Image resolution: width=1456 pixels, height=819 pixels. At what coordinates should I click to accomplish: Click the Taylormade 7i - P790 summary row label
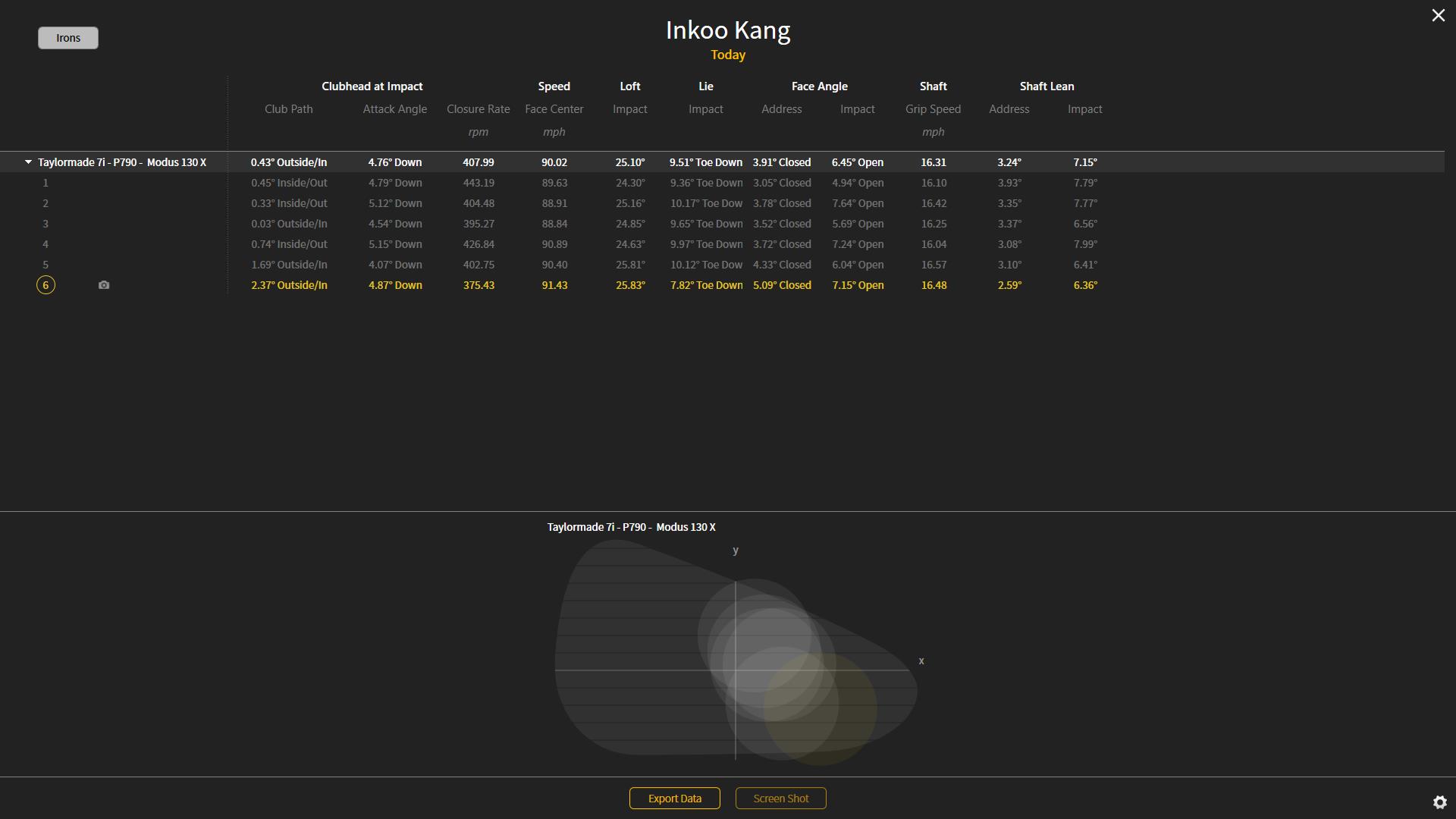(x=122, y=162)
